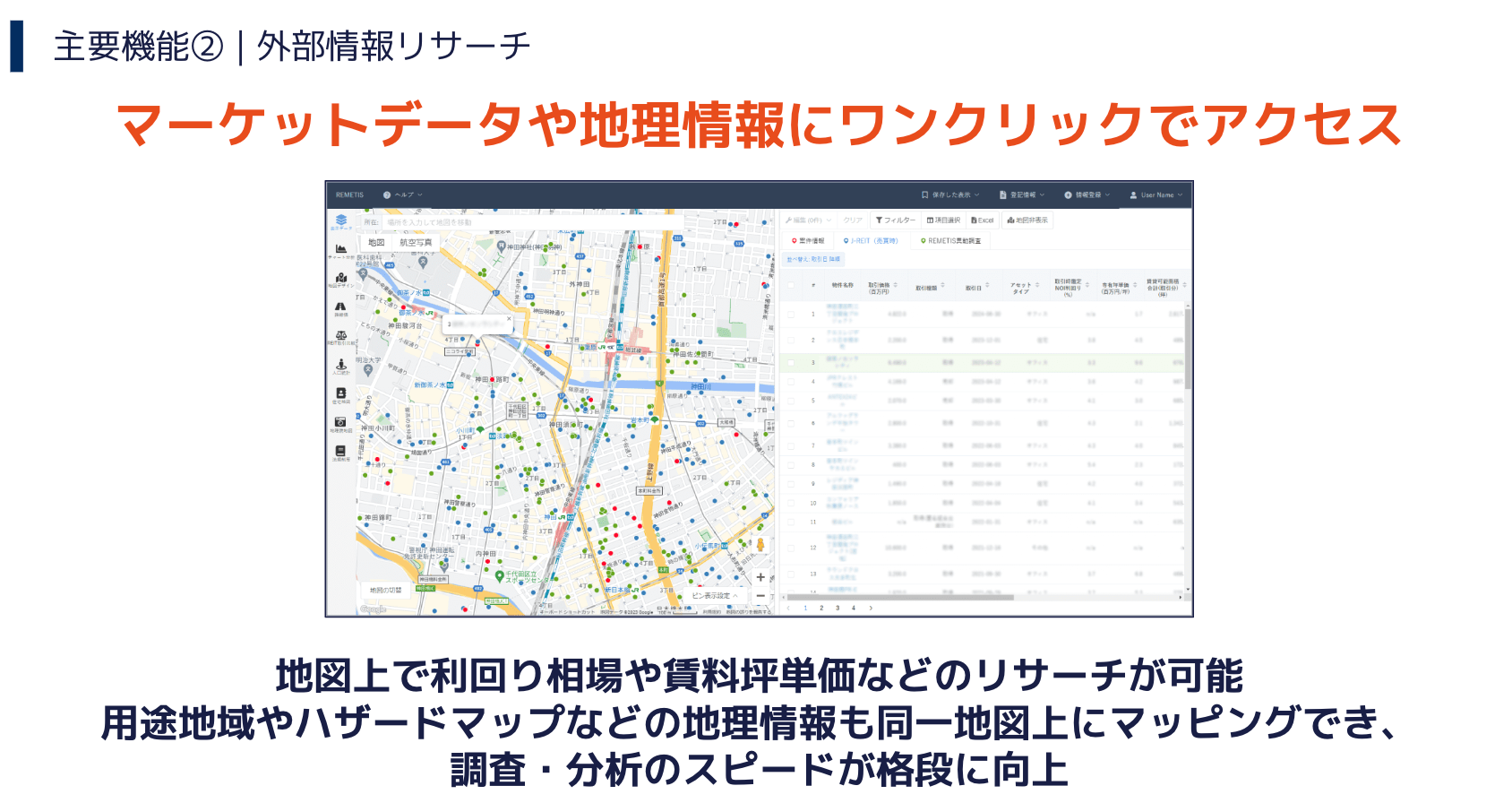Open the layers display data icon
This screenshot has height=803, width=1512.
pyautogui.click(x=341, y=220)
